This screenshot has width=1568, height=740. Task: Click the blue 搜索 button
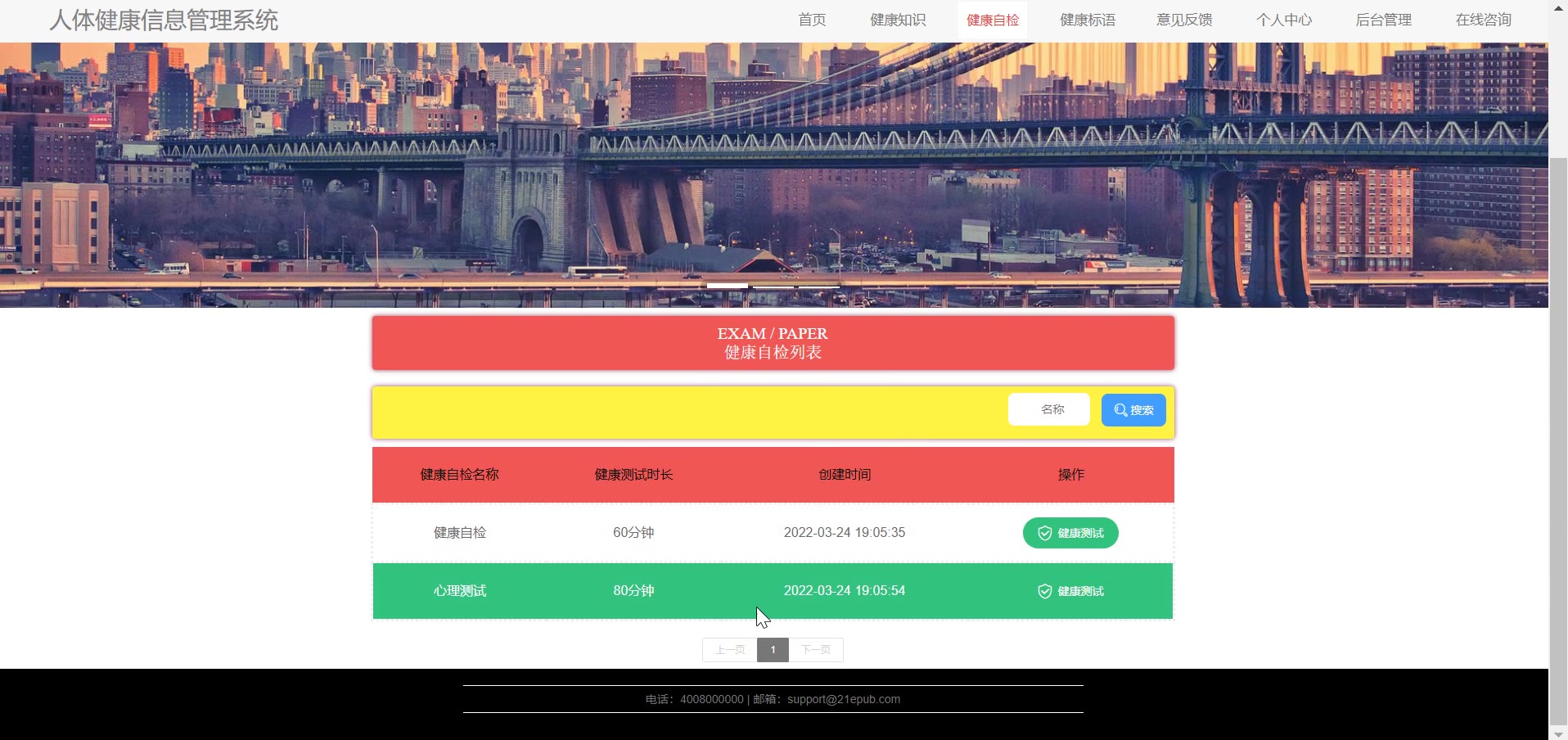[1133, 410]
